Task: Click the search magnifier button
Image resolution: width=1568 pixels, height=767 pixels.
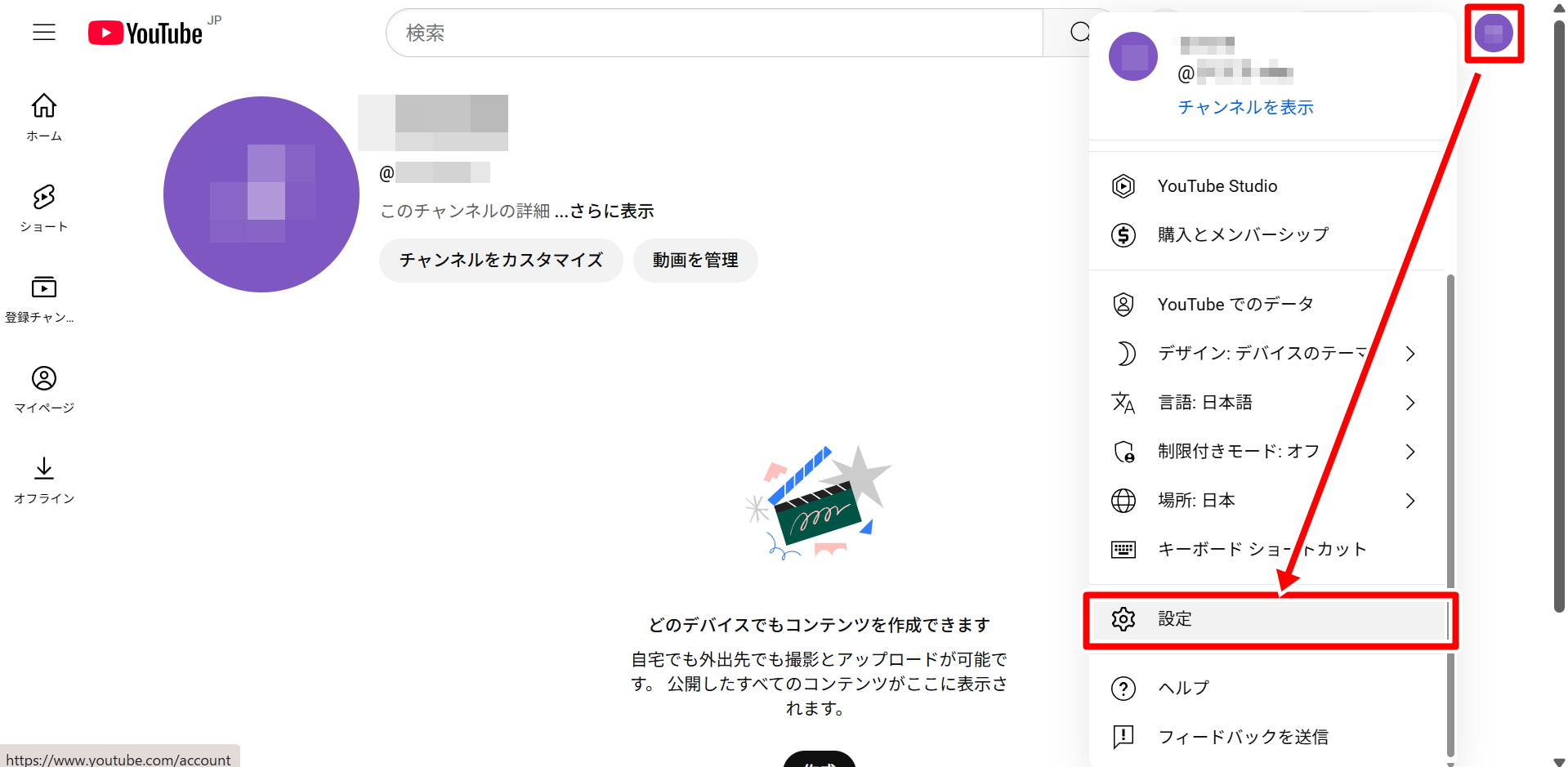Action: pyautogui.click(x=1079, y=33)
